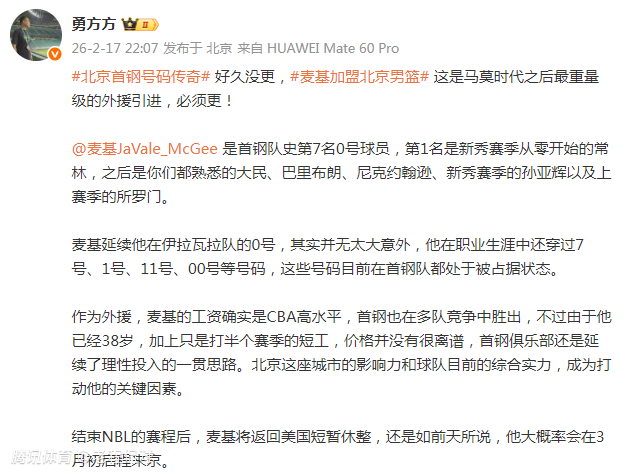The image size is (629, 474).
Task: Visit the @麦基JaVale_McGee mentioned account
Action: coord(144,149)
